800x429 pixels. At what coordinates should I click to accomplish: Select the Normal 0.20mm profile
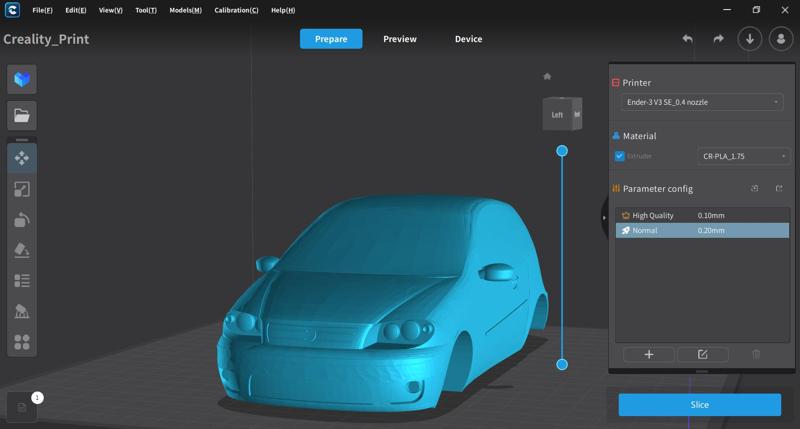click(x=702, y=230)
